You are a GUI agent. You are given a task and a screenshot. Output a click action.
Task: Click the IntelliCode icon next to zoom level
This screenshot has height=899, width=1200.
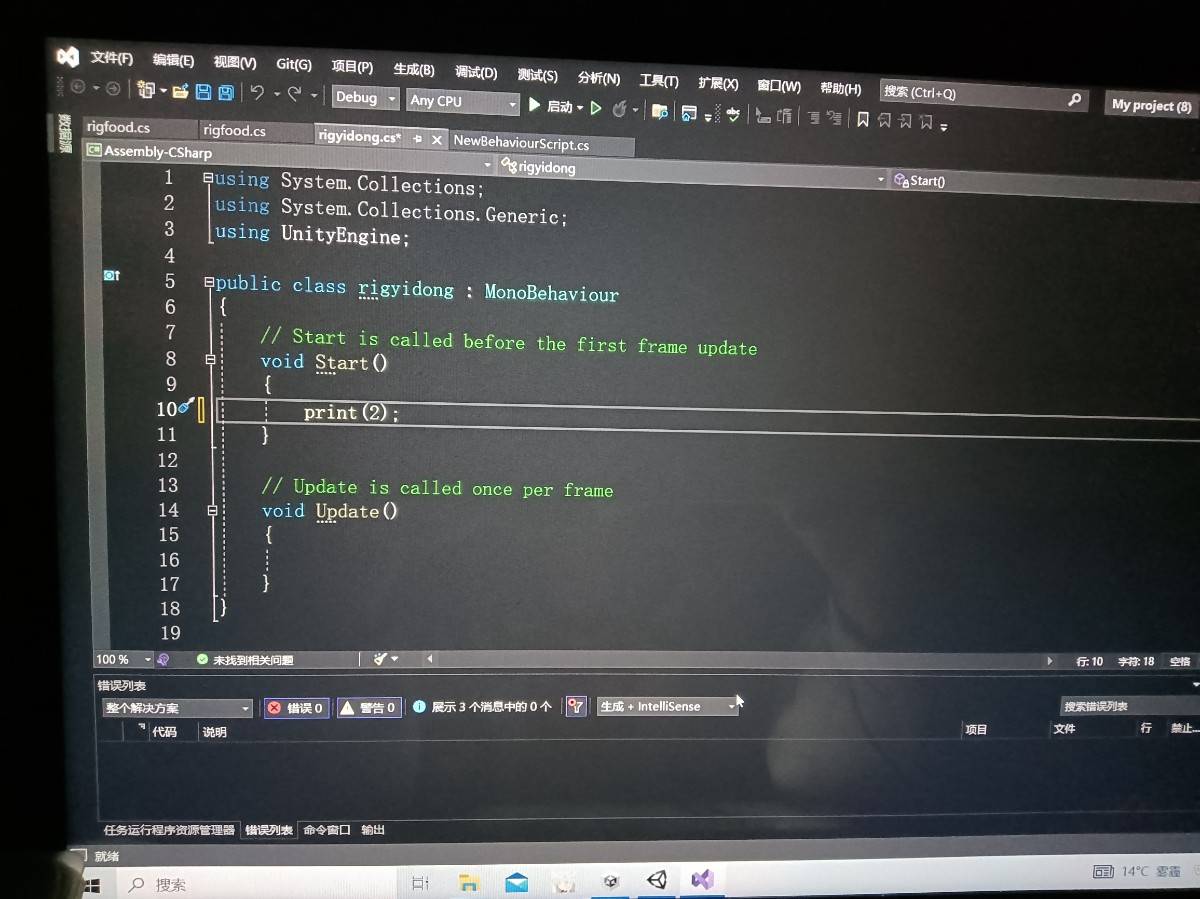tap(163, 660)
